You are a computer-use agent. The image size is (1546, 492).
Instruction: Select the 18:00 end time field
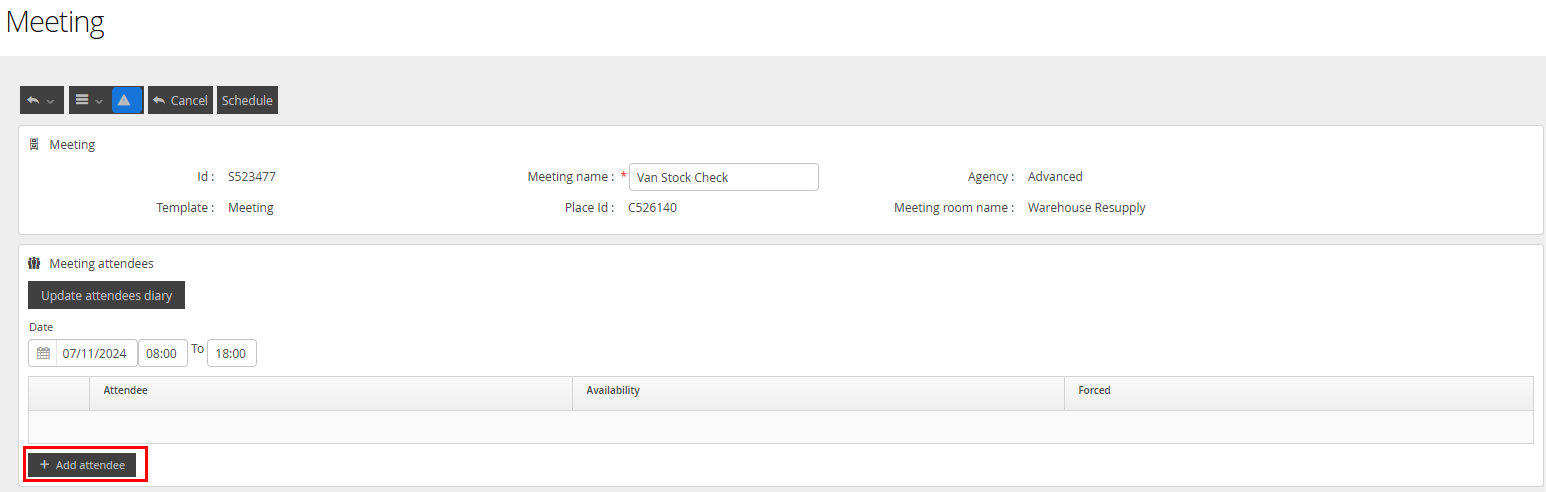click(231, 353)
